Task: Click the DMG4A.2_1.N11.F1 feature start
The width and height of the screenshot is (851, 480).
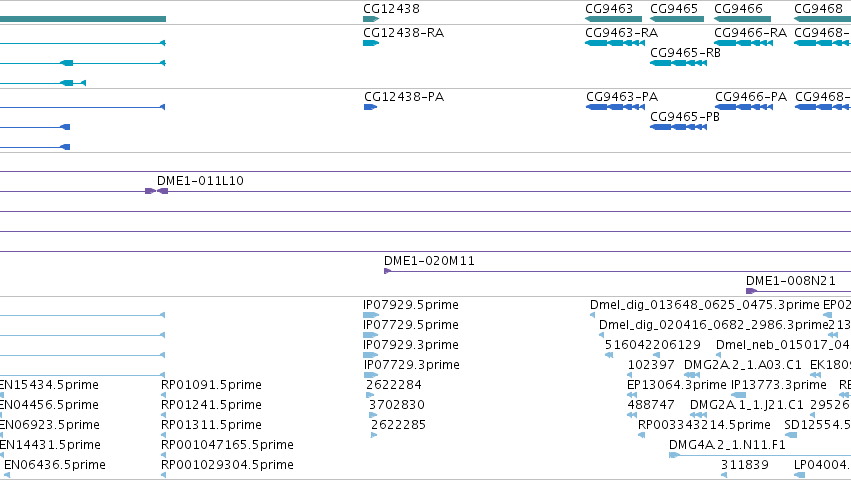Action: pyautogui.click(x=674, y=455)
